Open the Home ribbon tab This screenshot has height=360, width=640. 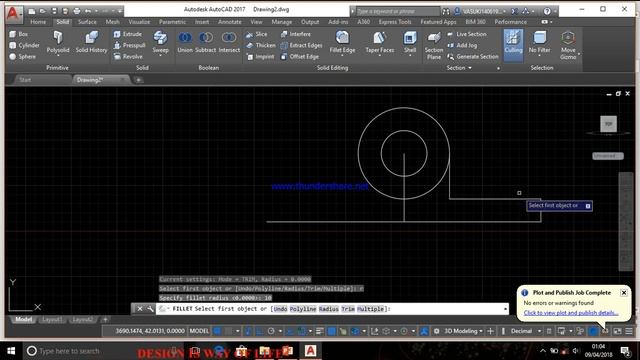[x=38, y=22]
